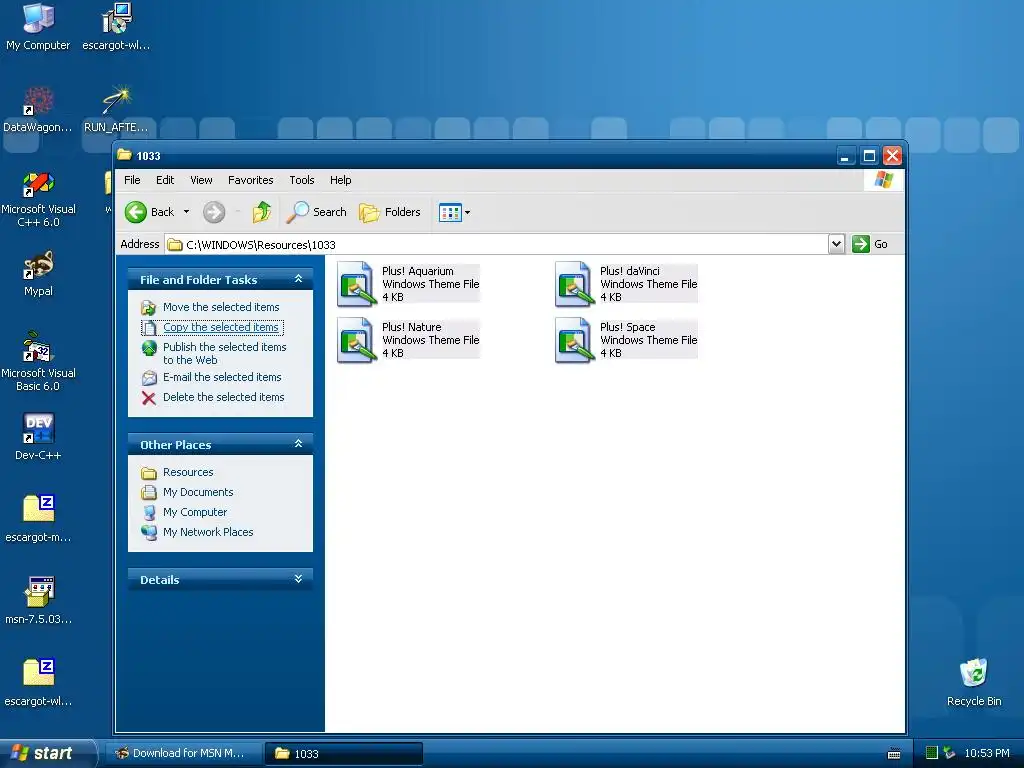Click the Dev-C++ desktop icon

coord(38,437)
